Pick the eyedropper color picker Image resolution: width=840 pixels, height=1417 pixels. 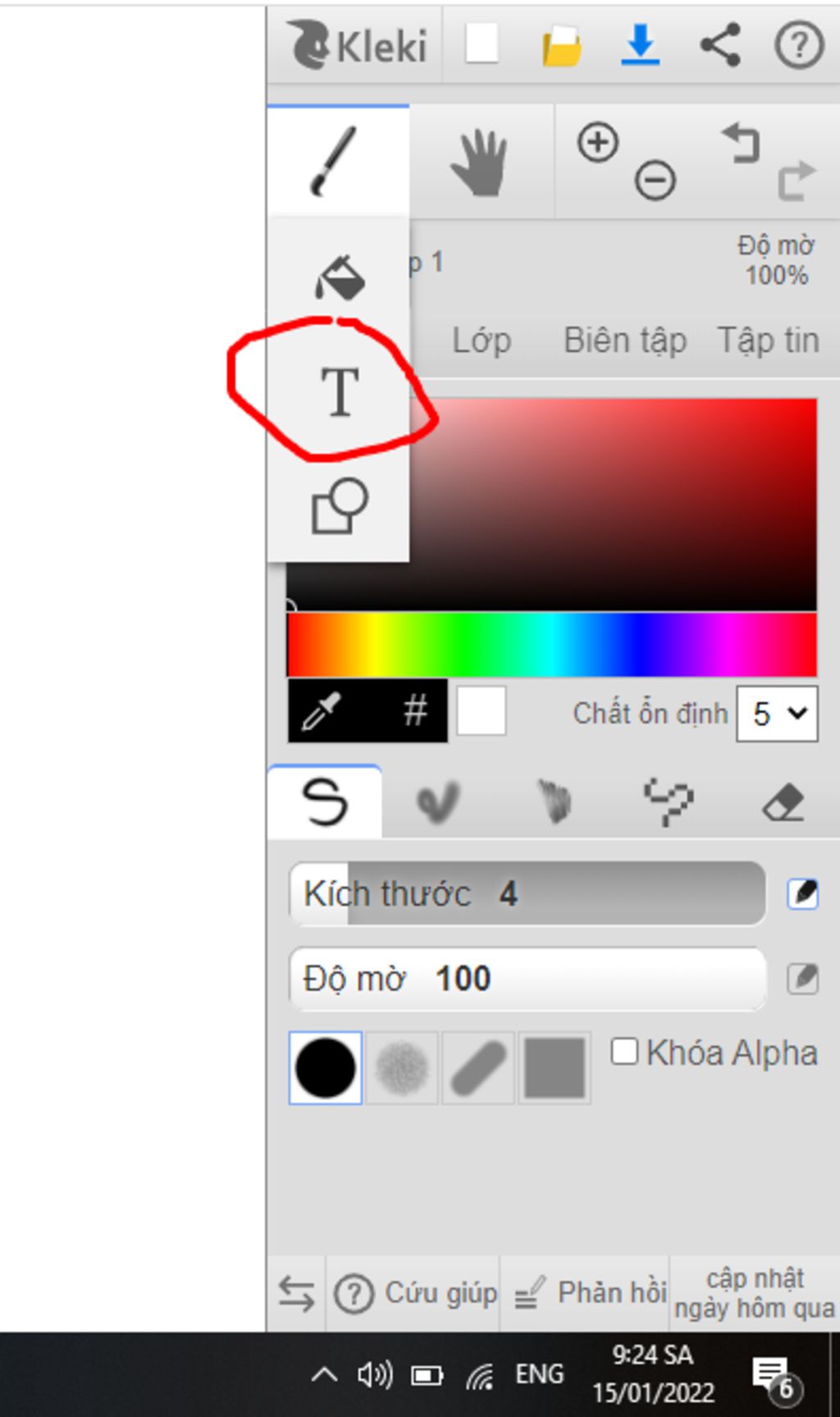coord(321,711)
